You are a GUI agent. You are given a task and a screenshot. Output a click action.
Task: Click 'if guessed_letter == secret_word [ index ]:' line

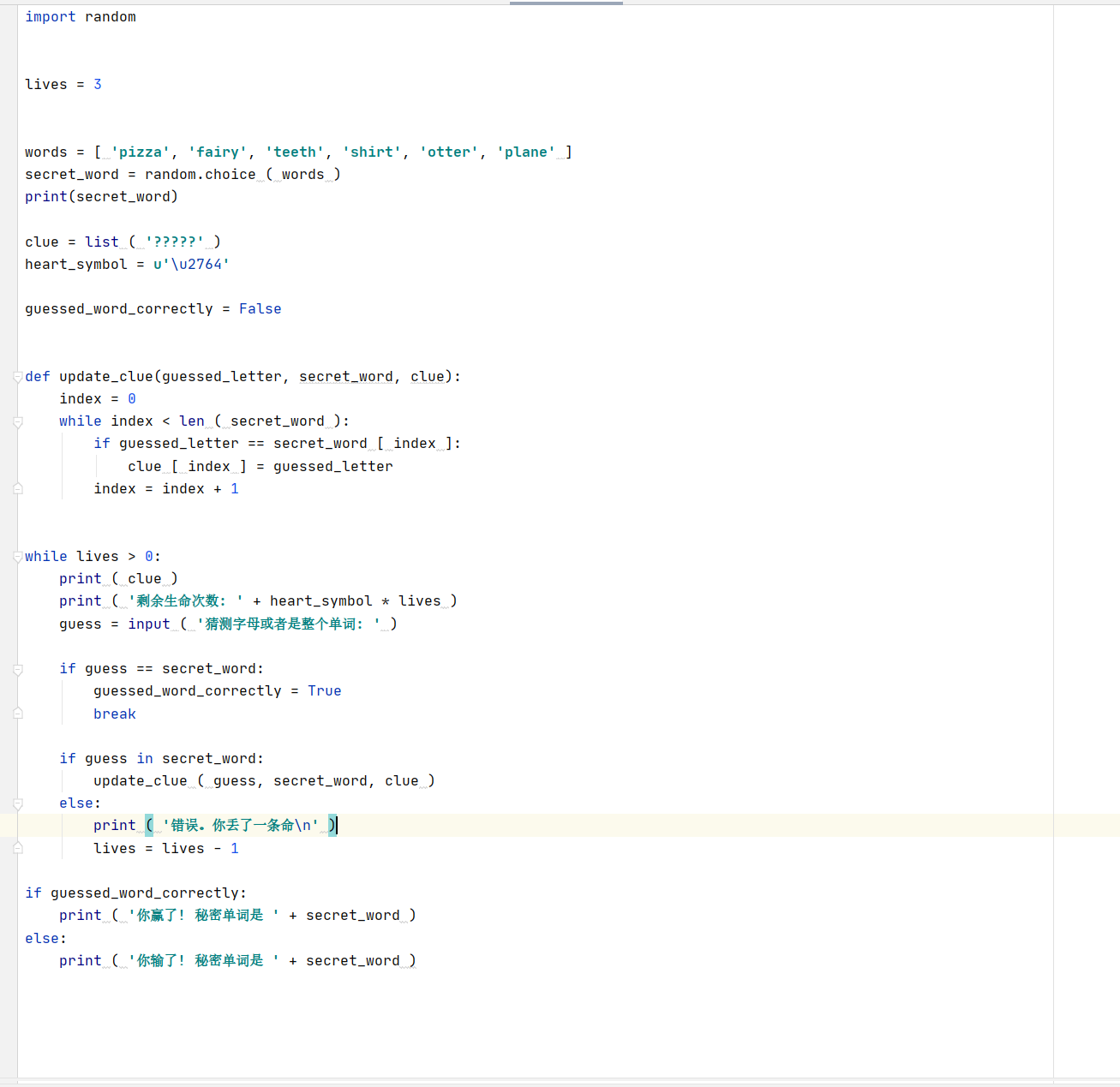(278, 443)
